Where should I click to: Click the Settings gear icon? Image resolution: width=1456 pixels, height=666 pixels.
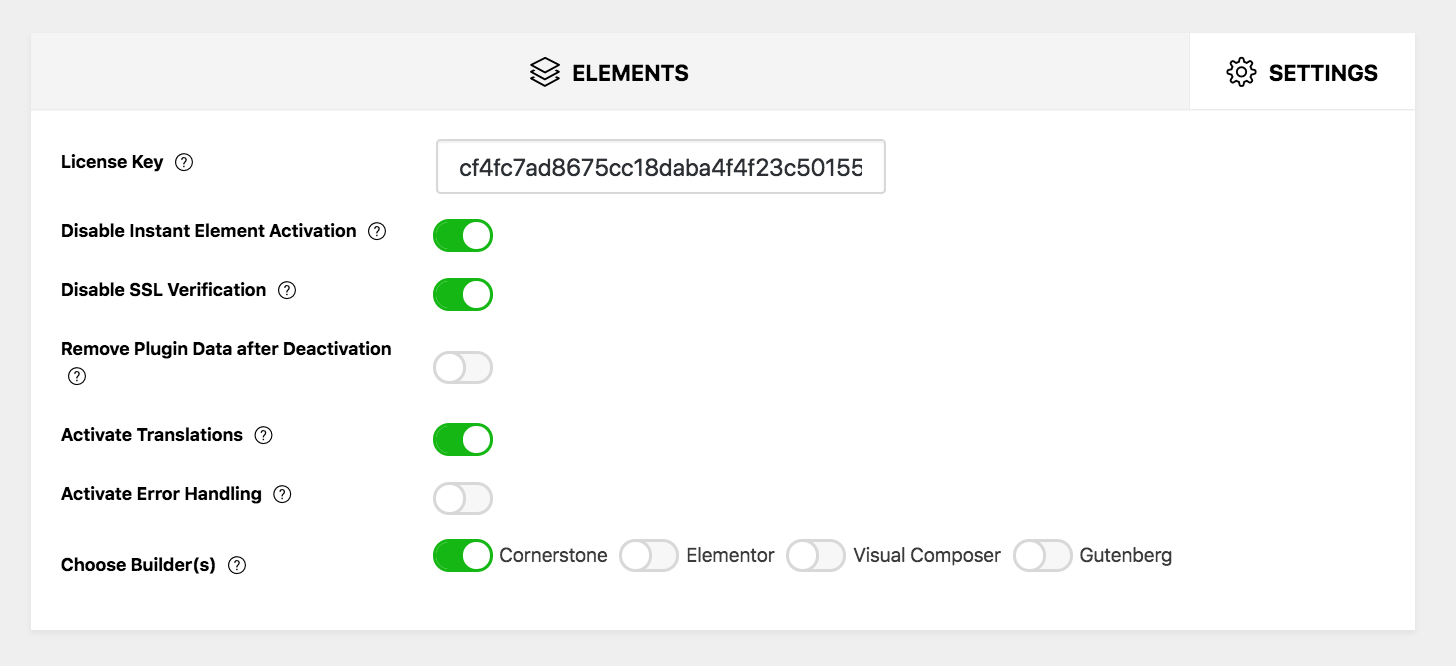(x=1241, y=73)
